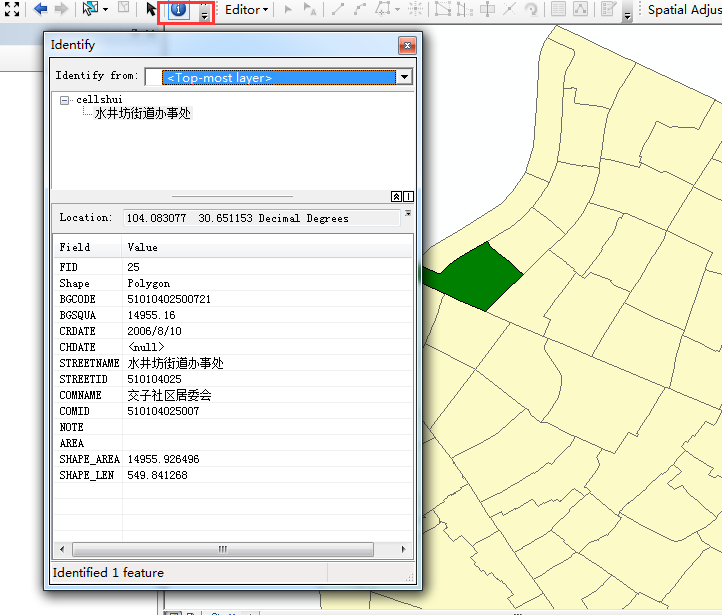Close the Identify window
The image size is (722, 615).
(406, 45)
